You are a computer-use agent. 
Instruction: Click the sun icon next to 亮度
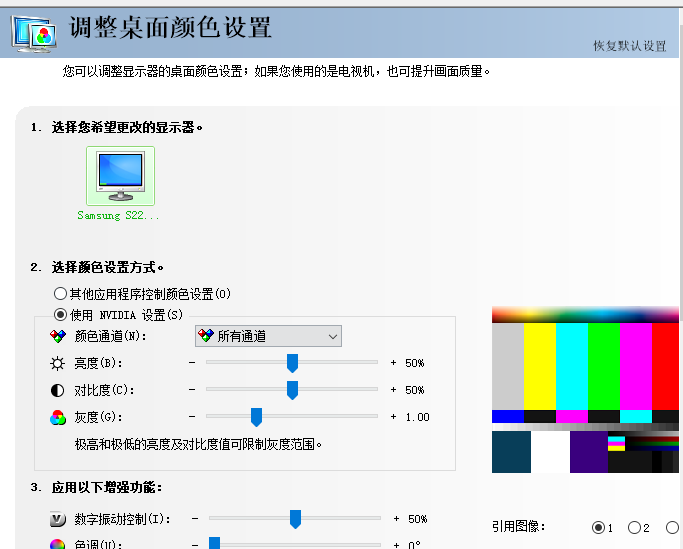pyautogui.click(x=58, y=363)
